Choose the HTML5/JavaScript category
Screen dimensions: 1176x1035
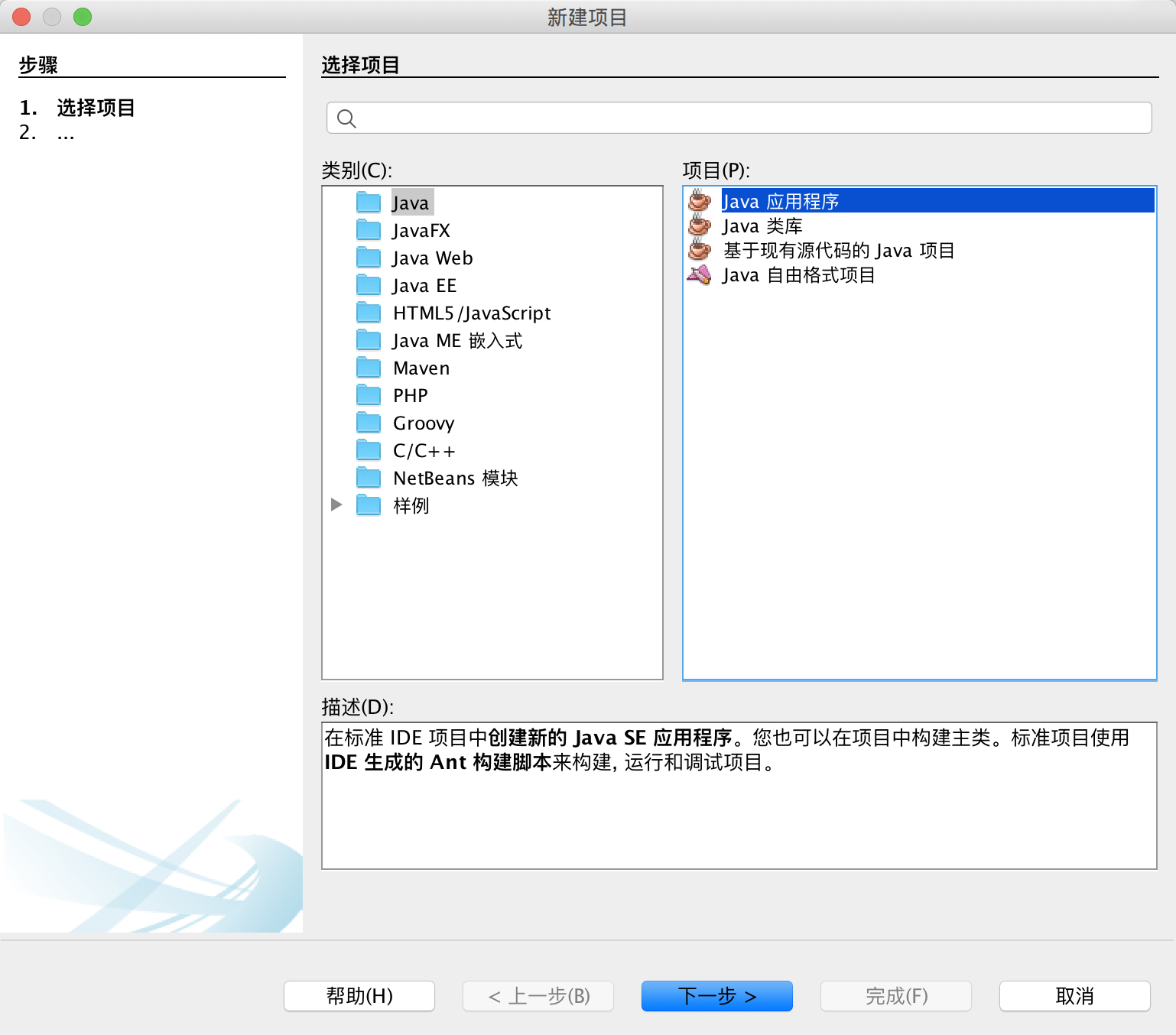tap(472, 313)
